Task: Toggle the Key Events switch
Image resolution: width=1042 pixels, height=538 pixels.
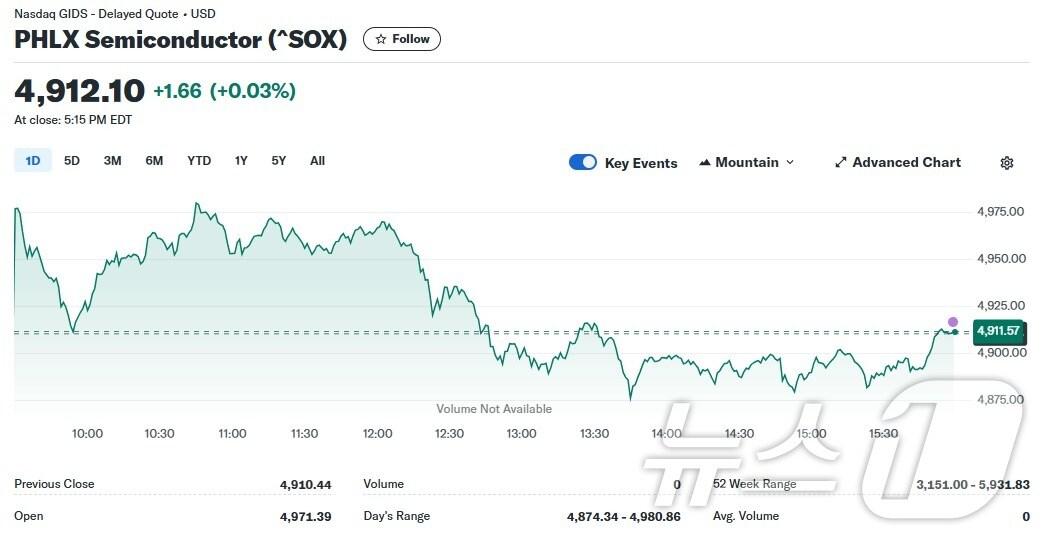Action: (582, 162)
